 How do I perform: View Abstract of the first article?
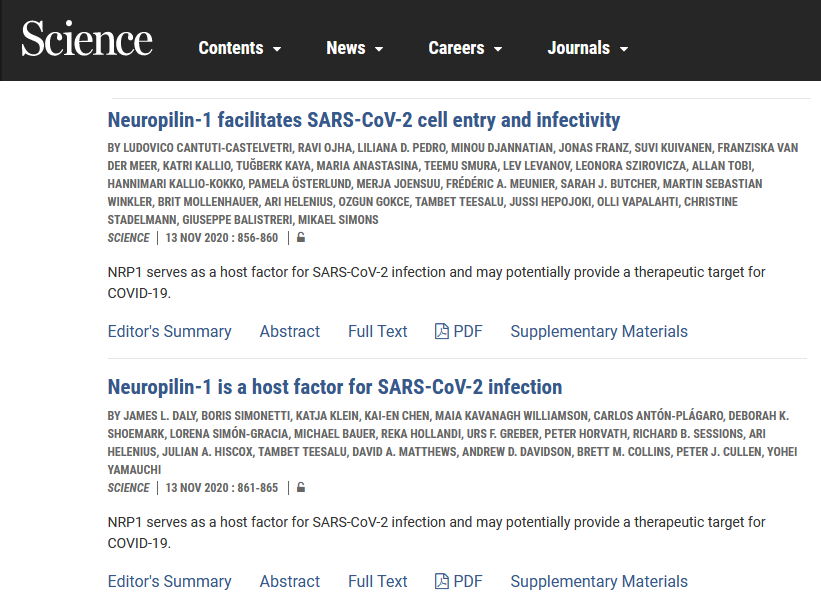(290, 331)
